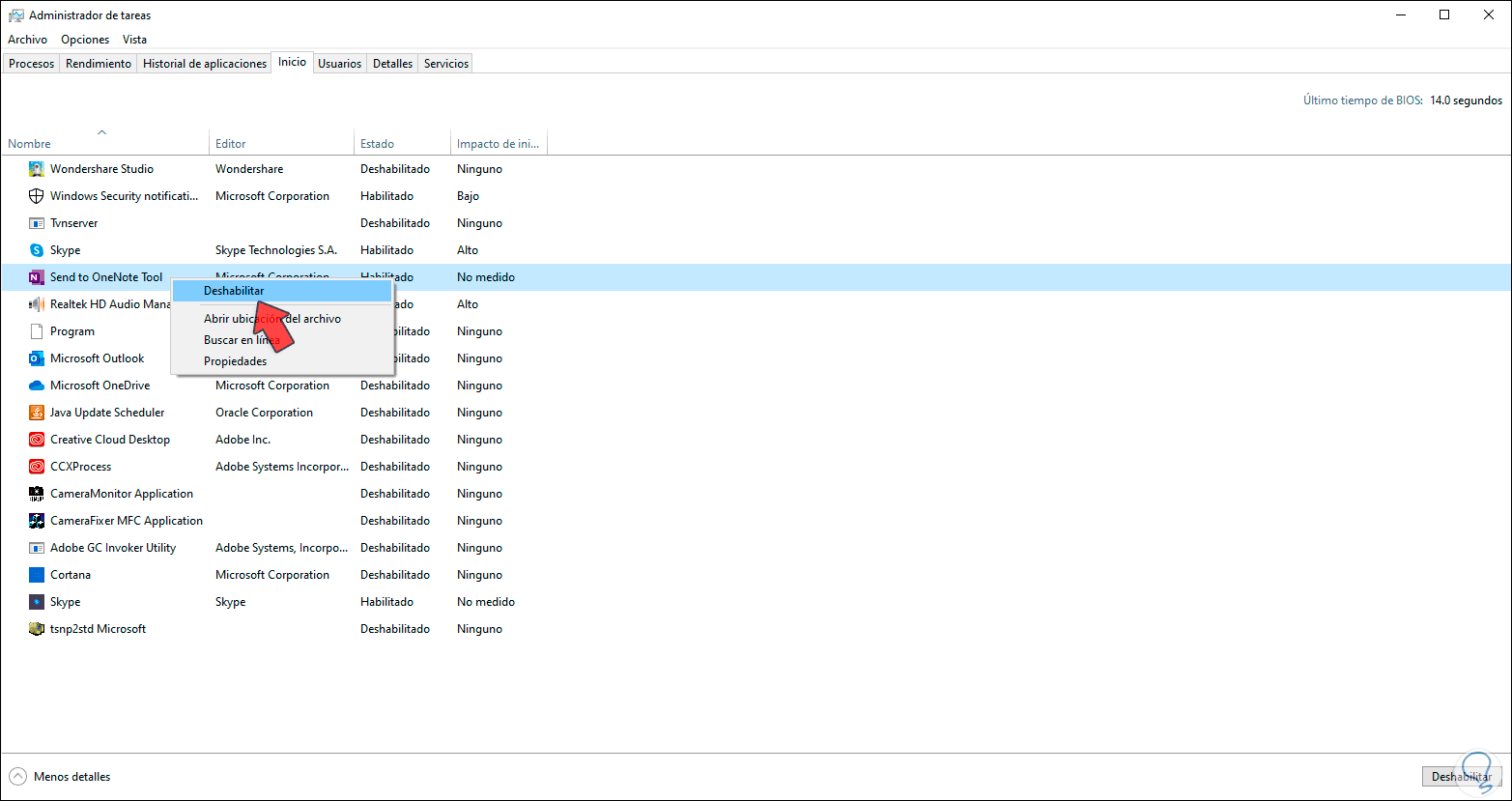Image resolution: width=1512 pixels, height=801 pixels.
Task: Click the Creative Cloud Desktop icon
Action: point(37,440)
